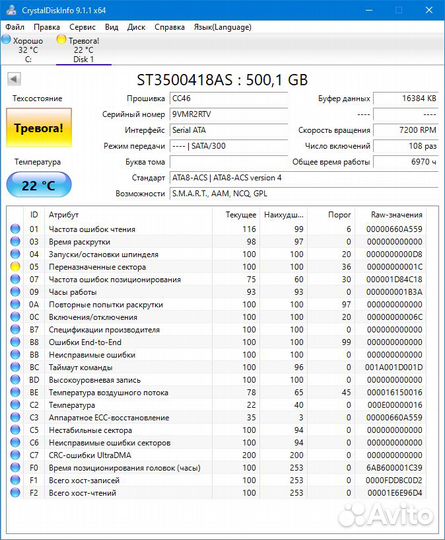Open the Язык(Language) menu
The image size is (445, 540).
[222, 27]
